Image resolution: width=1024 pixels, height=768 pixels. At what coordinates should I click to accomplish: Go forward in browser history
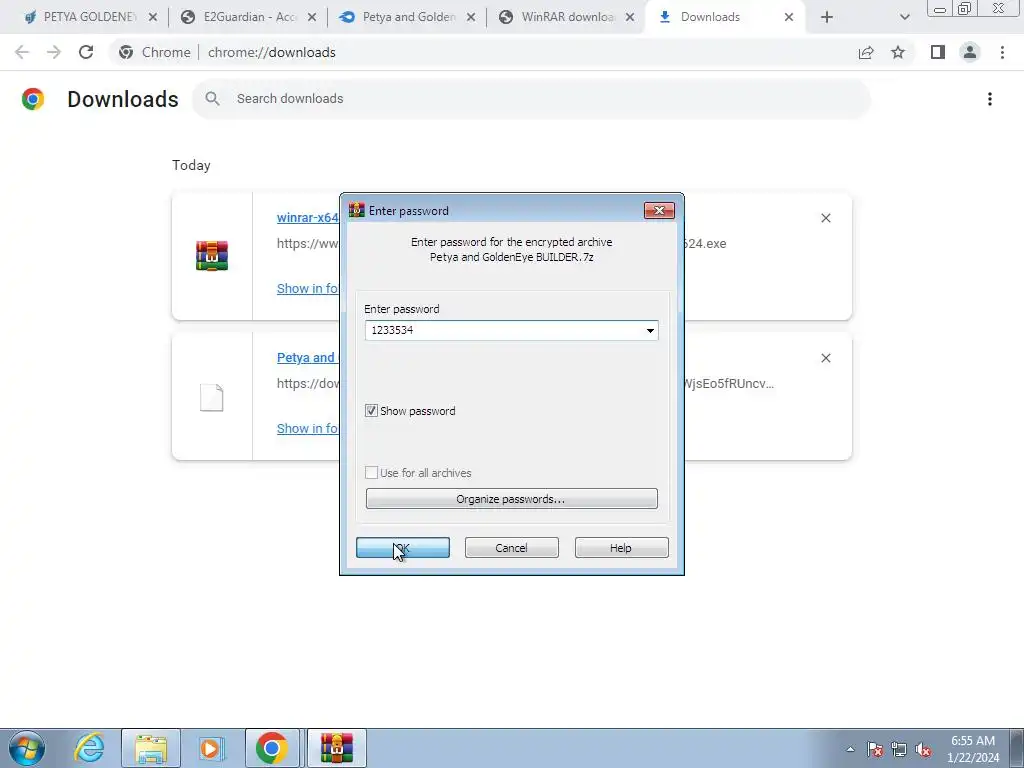click(54, 52)
